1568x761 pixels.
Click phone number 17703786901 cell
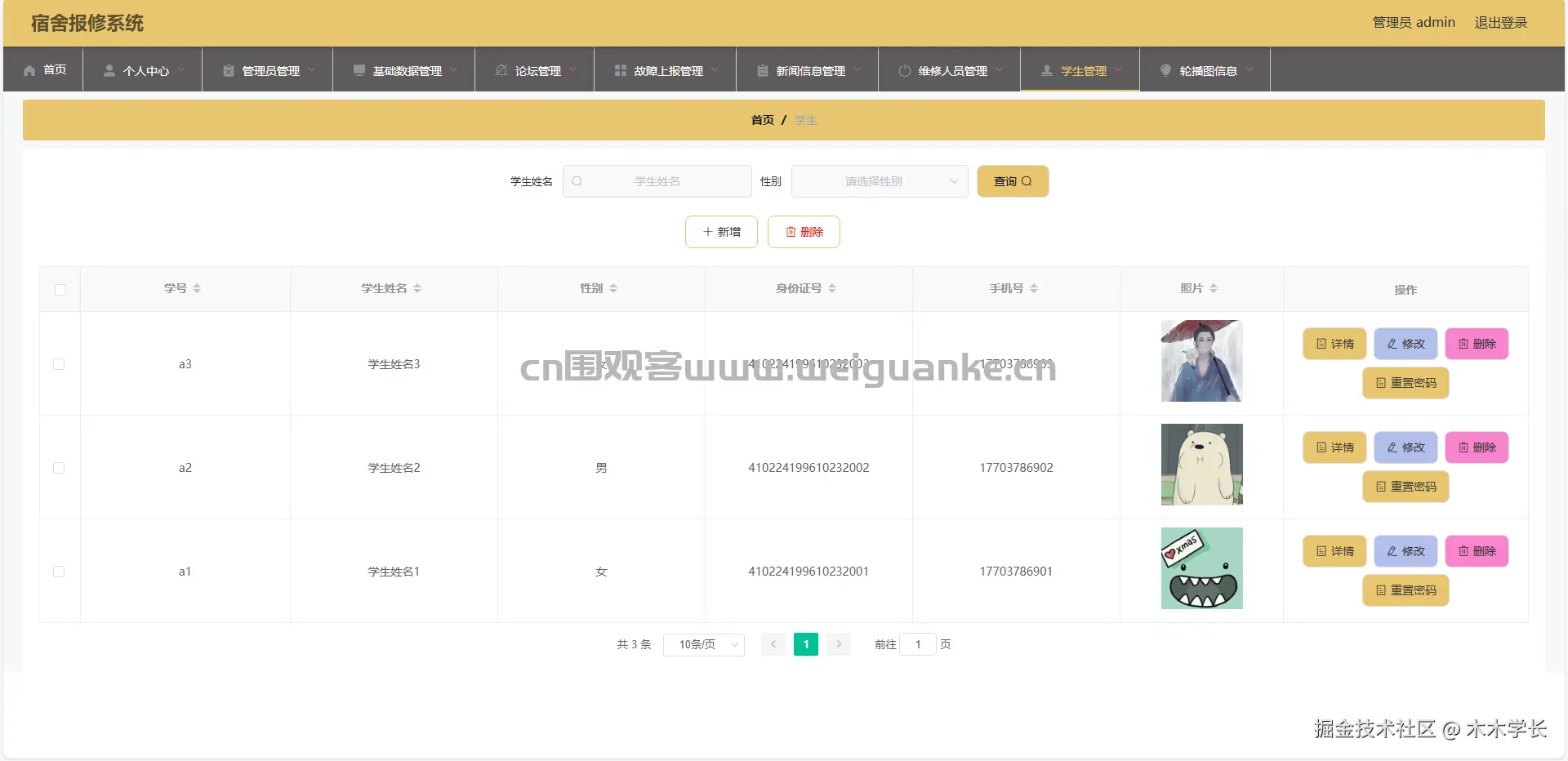(1016, 572)
